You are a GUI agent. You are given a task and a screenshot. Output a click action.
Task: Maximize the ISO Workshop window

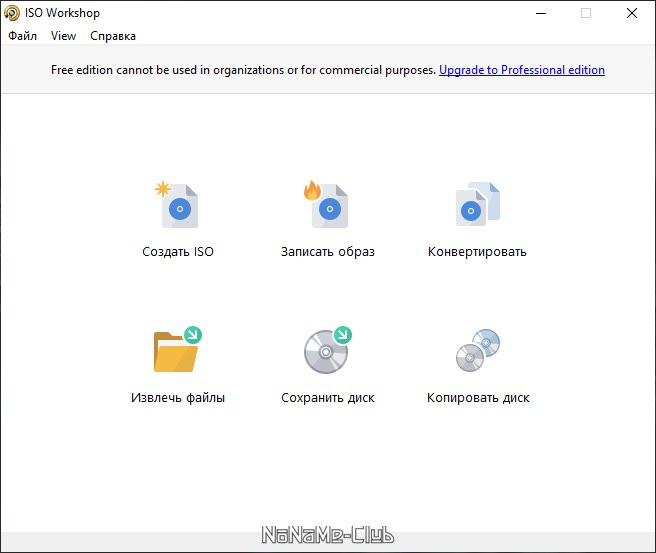tap(586, 13)
